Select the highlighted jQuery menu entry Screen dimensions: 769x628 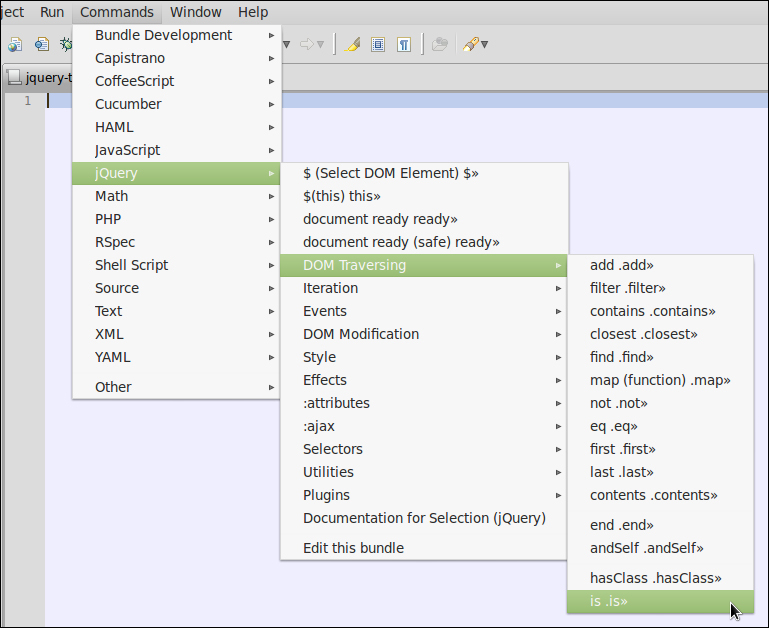(177, 173)
